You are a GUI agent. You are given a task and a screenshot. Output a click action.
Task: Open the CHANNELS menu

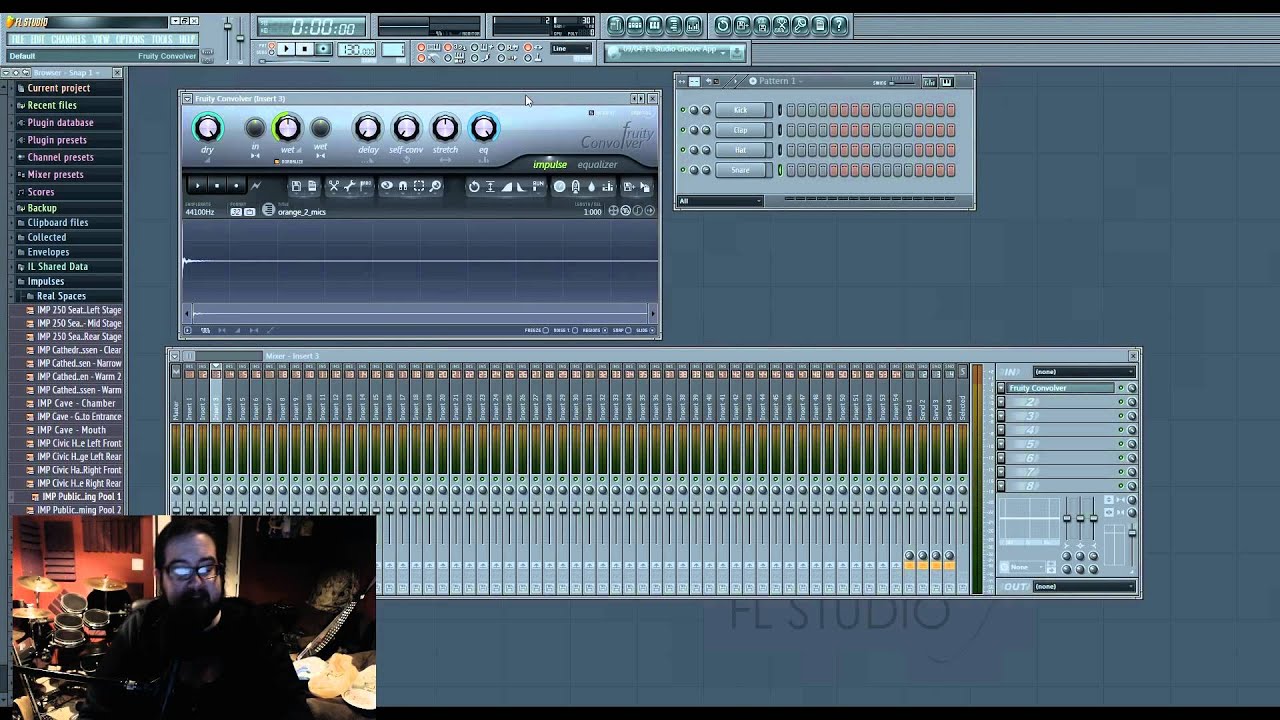pos(68,39)
